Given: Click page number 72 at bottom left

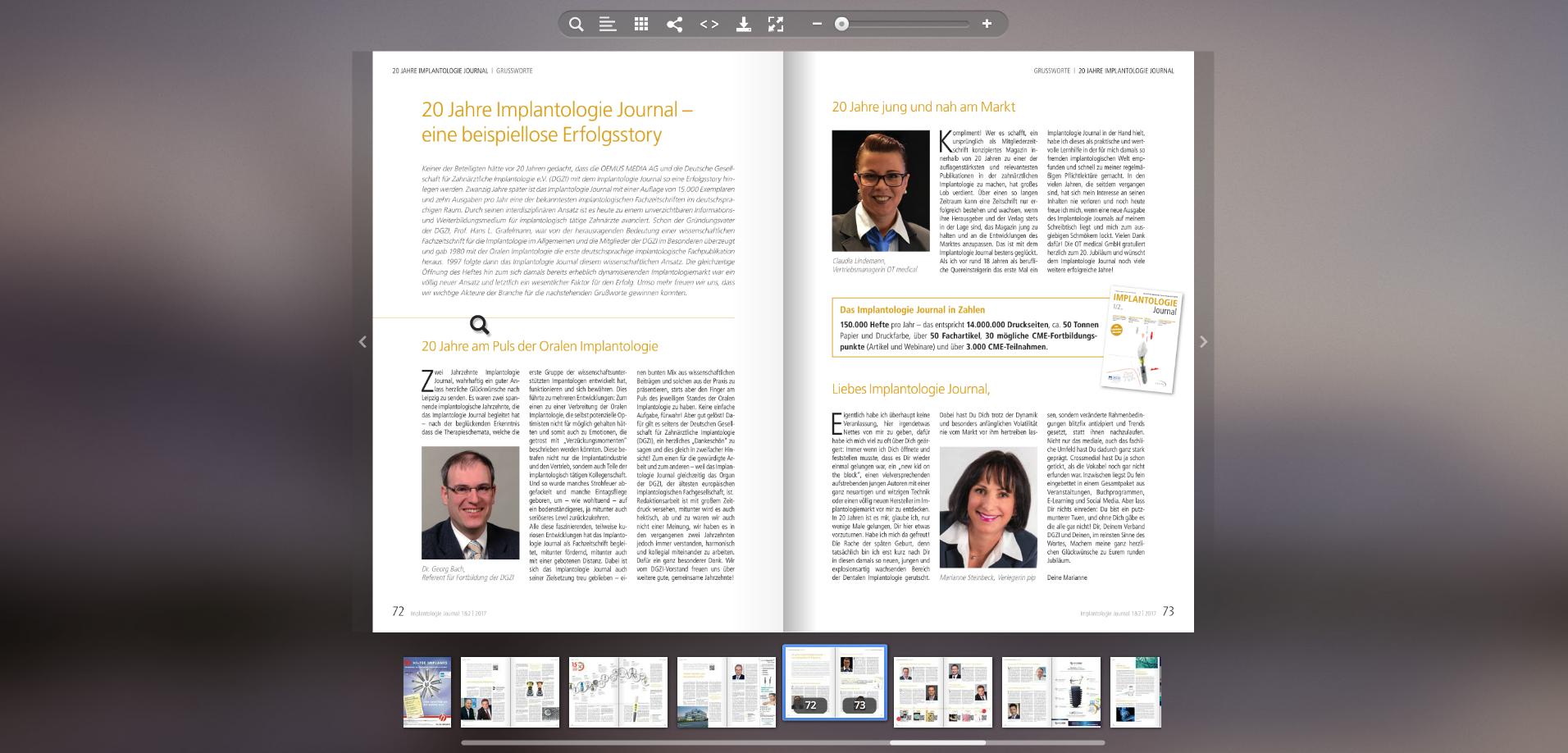Looking at the screenshot, I should [398, 611].
